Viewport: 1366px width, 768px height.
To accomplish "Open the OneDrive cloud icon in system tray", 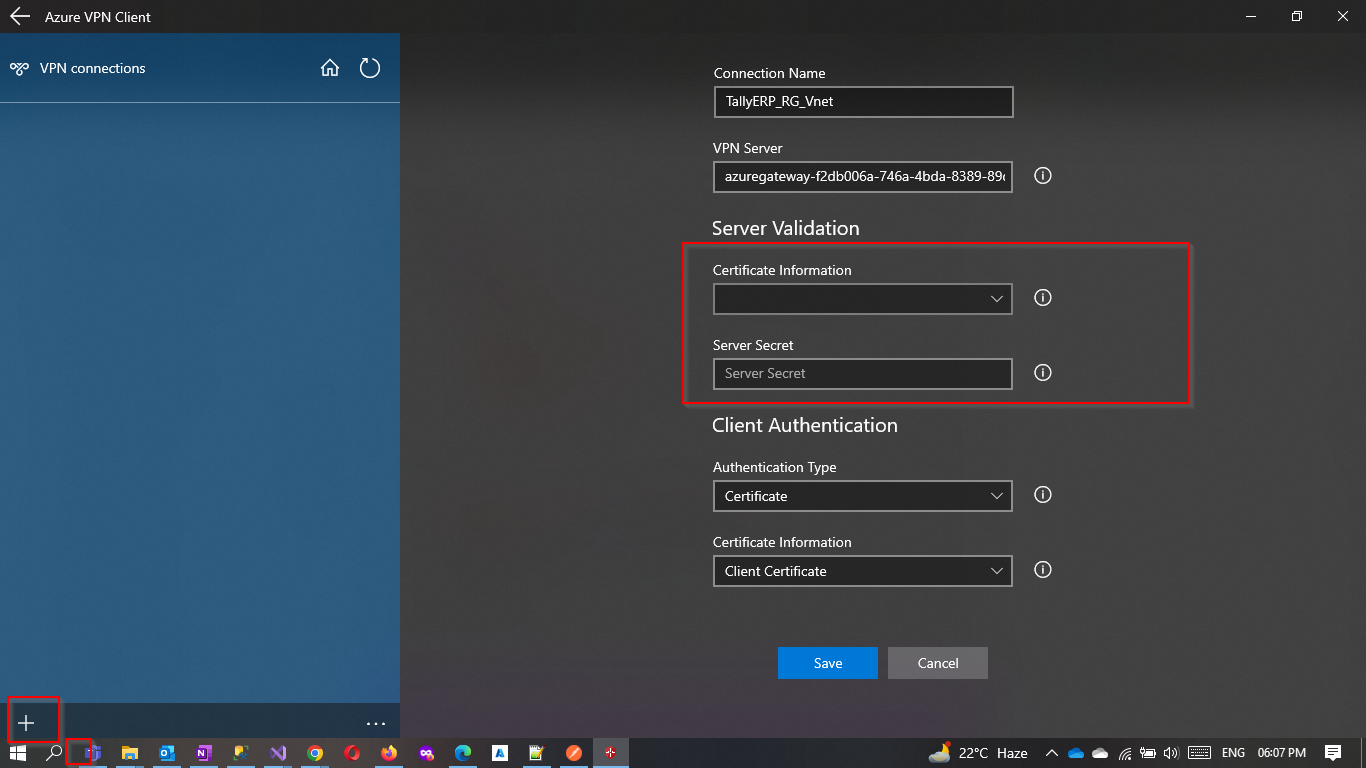I will tap(1075, 753).
